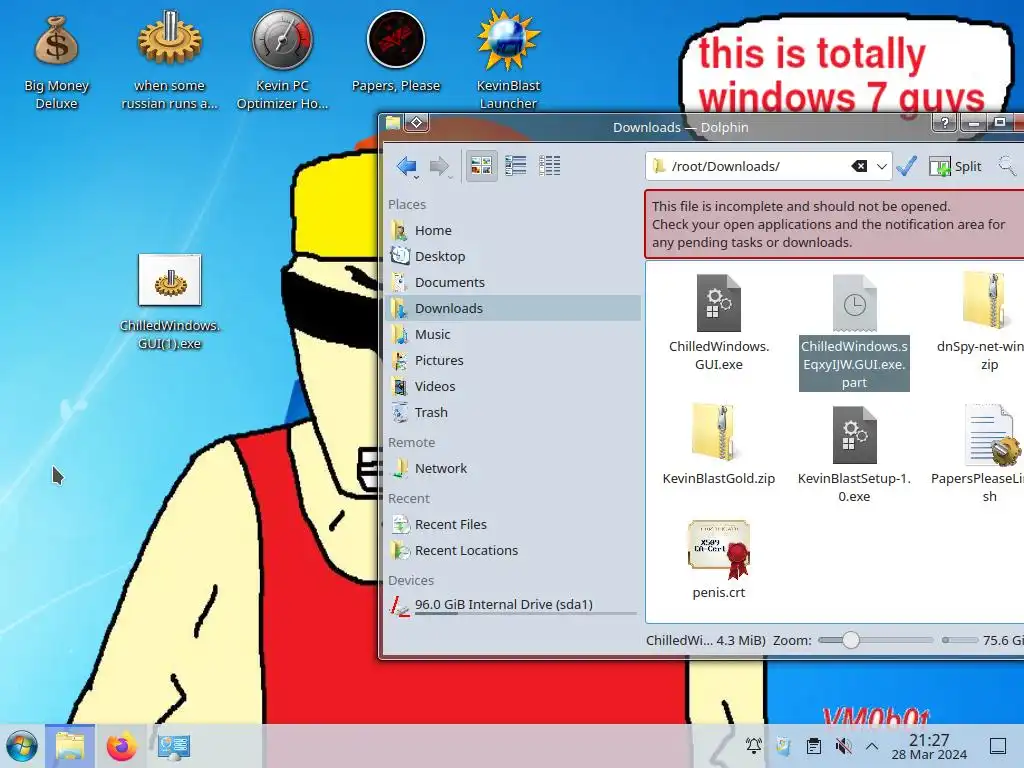Select ChilledWindows.GUI.exe file
1024x768 pixels.
(718, 323)
